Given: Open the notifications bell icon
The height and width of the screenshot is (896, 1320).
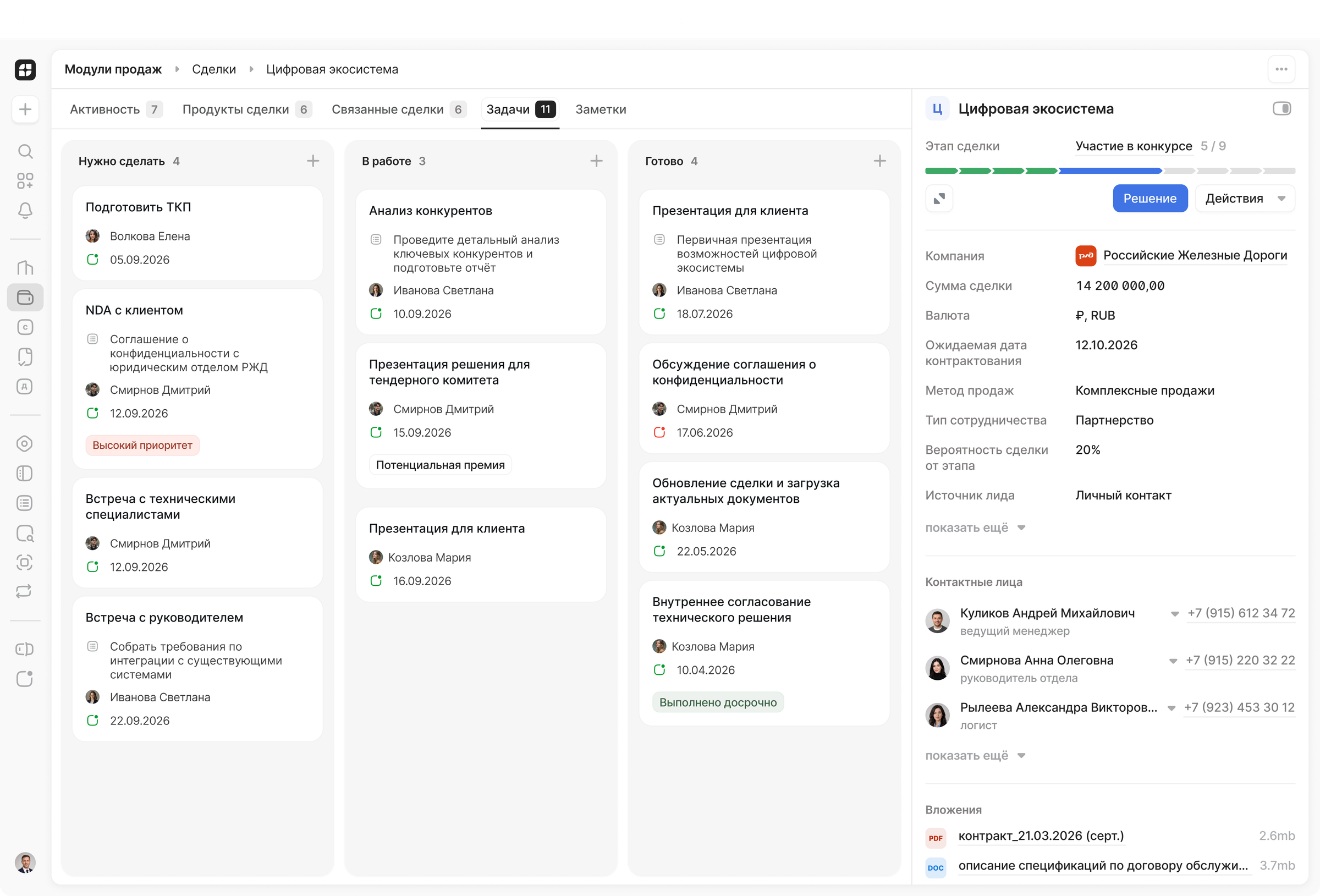Looking at the screenshot, I should (25, 211).
